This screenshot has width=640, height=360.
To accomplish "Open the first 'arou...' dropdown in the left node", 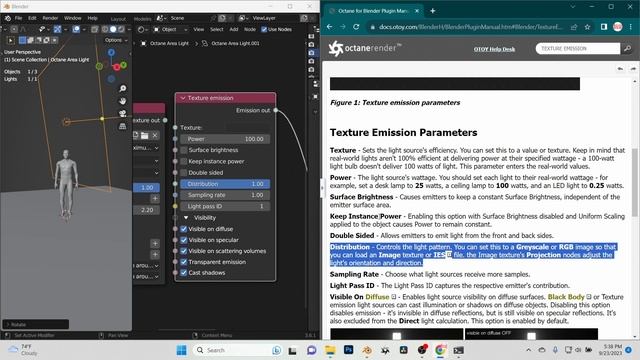I will pos(146,265).
